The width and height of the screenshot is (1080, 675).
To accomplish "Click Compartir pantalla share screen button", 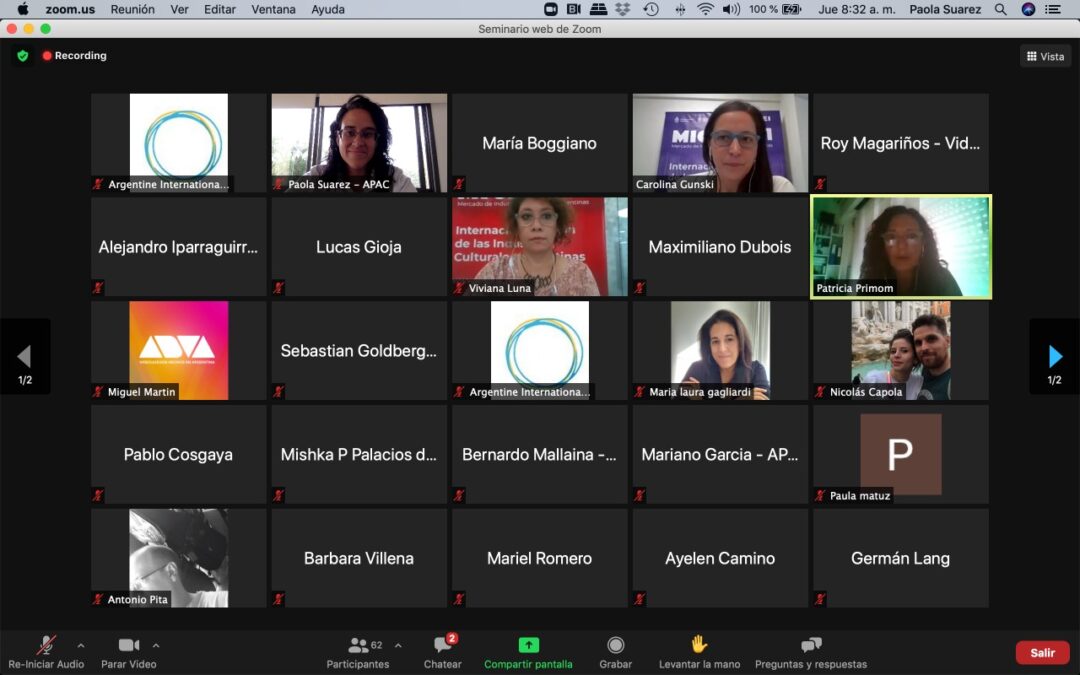I will point(528,652).
